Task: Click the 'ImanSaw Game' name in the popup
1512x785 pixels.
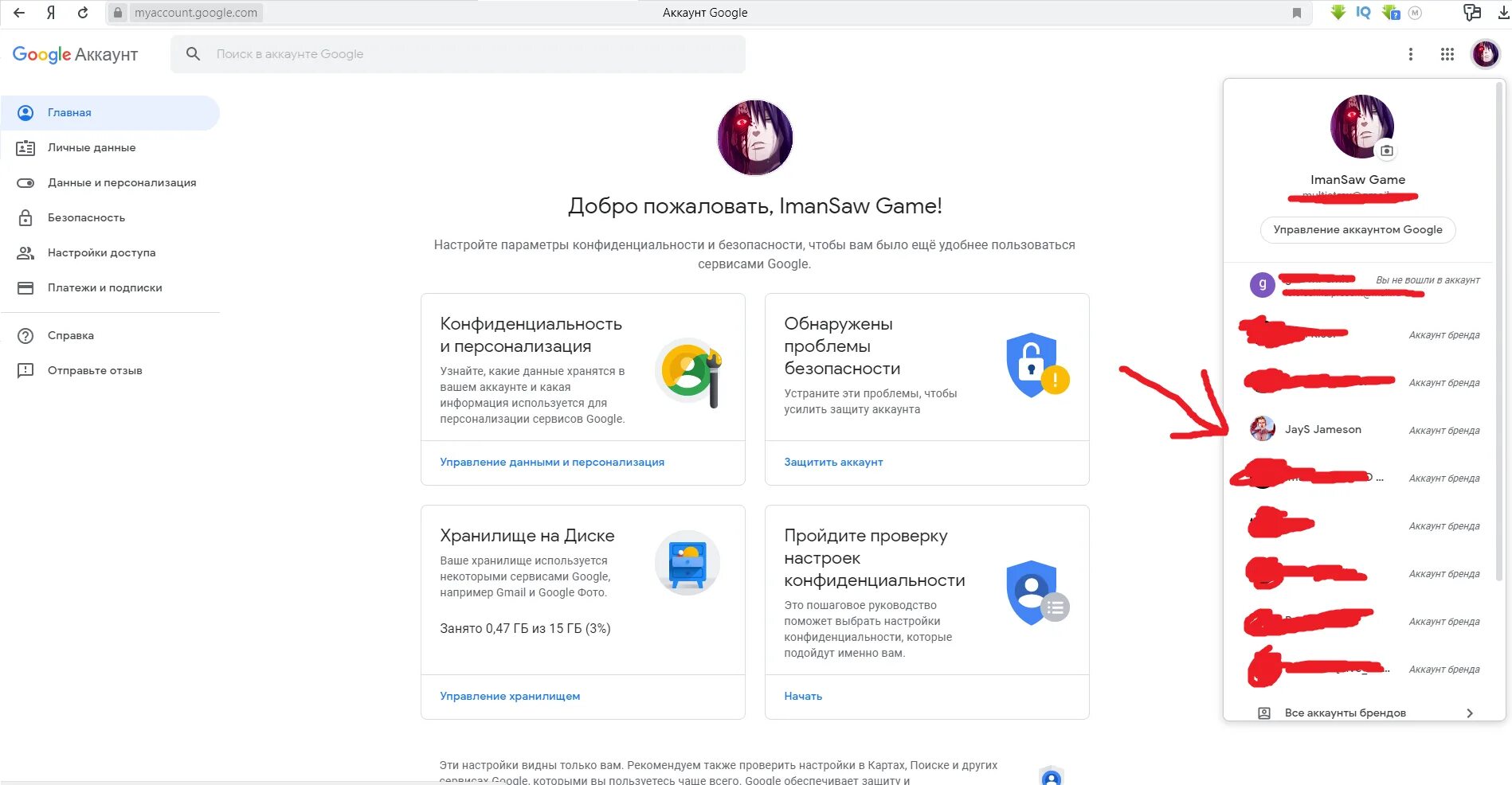Action: 1357,180
